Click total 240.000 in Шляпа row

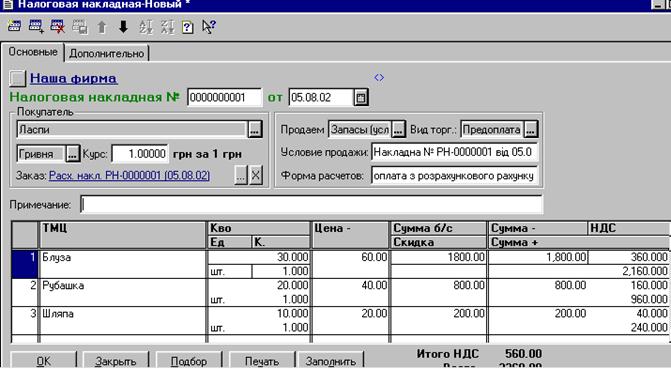(579, 328)
